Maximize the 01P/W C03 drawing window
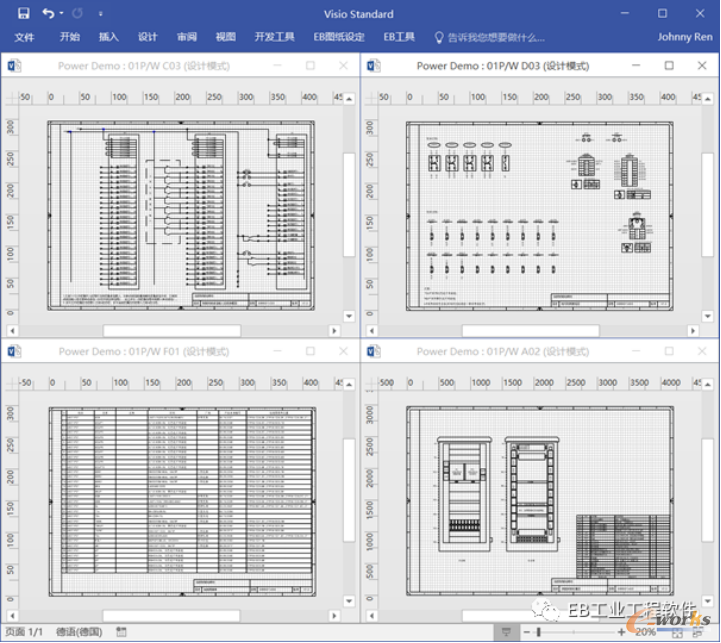The width and height of the screenshot is (721, 643). [310, 66]
